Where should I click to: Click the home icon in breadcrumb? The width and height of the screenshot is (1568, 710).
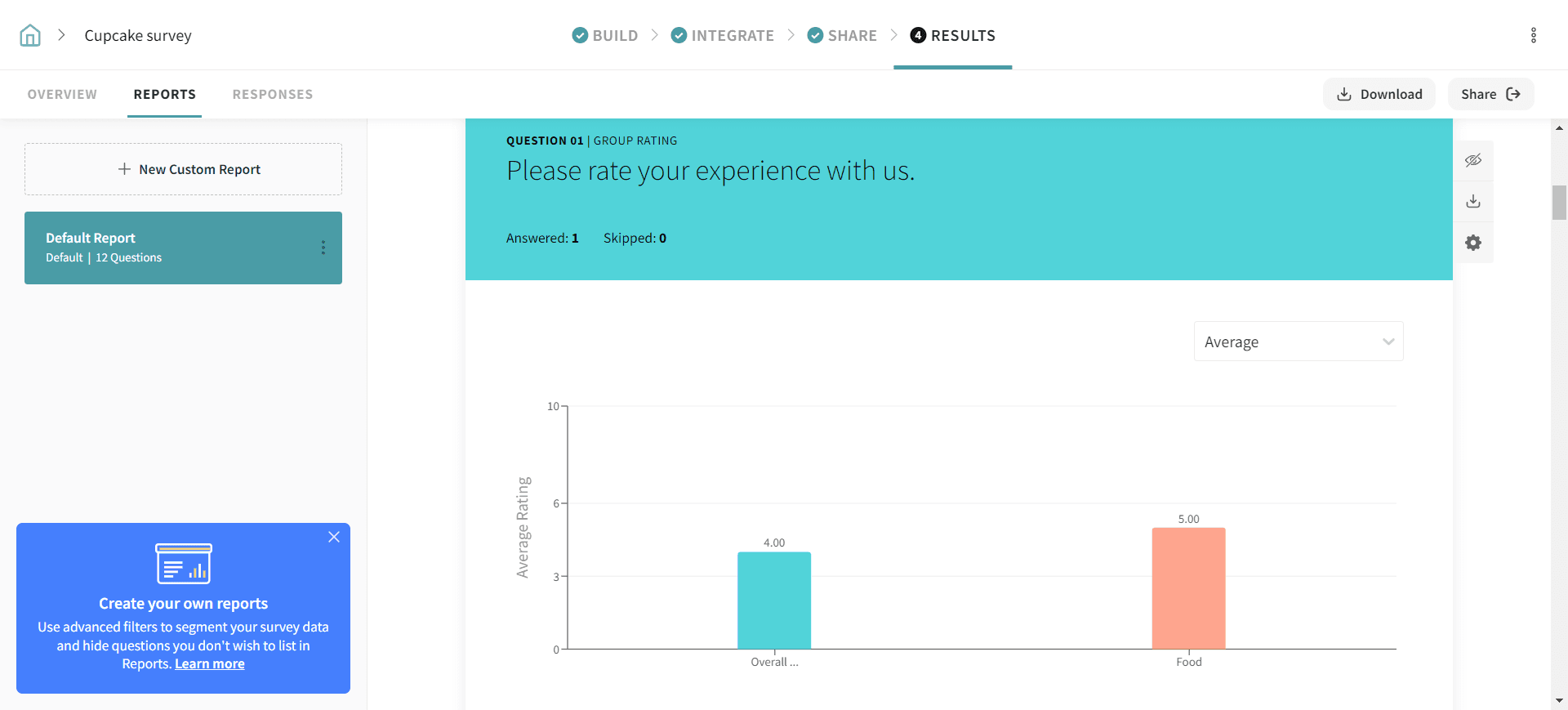[x=30, y=35]
